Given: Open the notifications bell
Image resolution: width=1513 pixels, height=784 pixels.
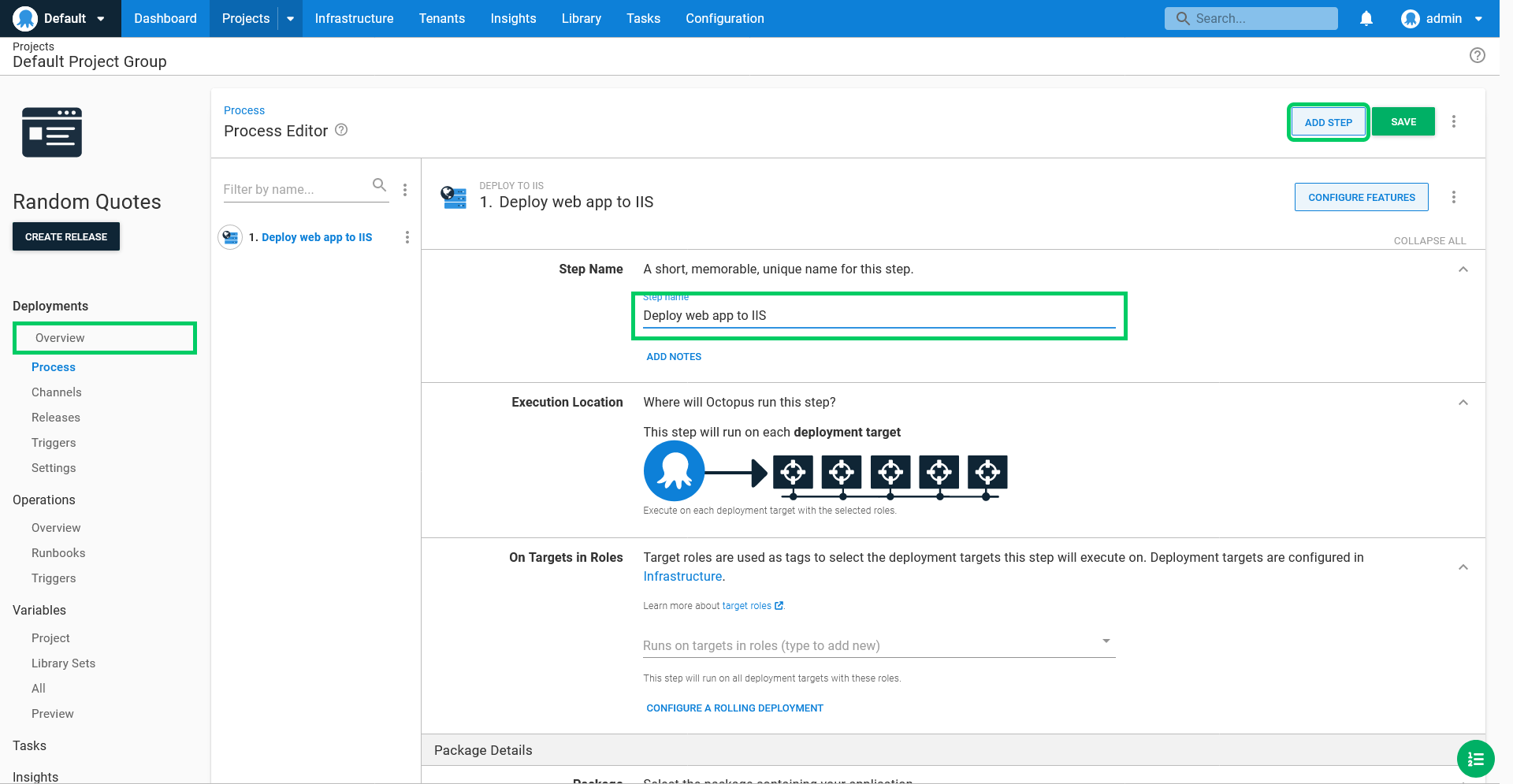Looking at the screenshot, I should [1366, 18].
